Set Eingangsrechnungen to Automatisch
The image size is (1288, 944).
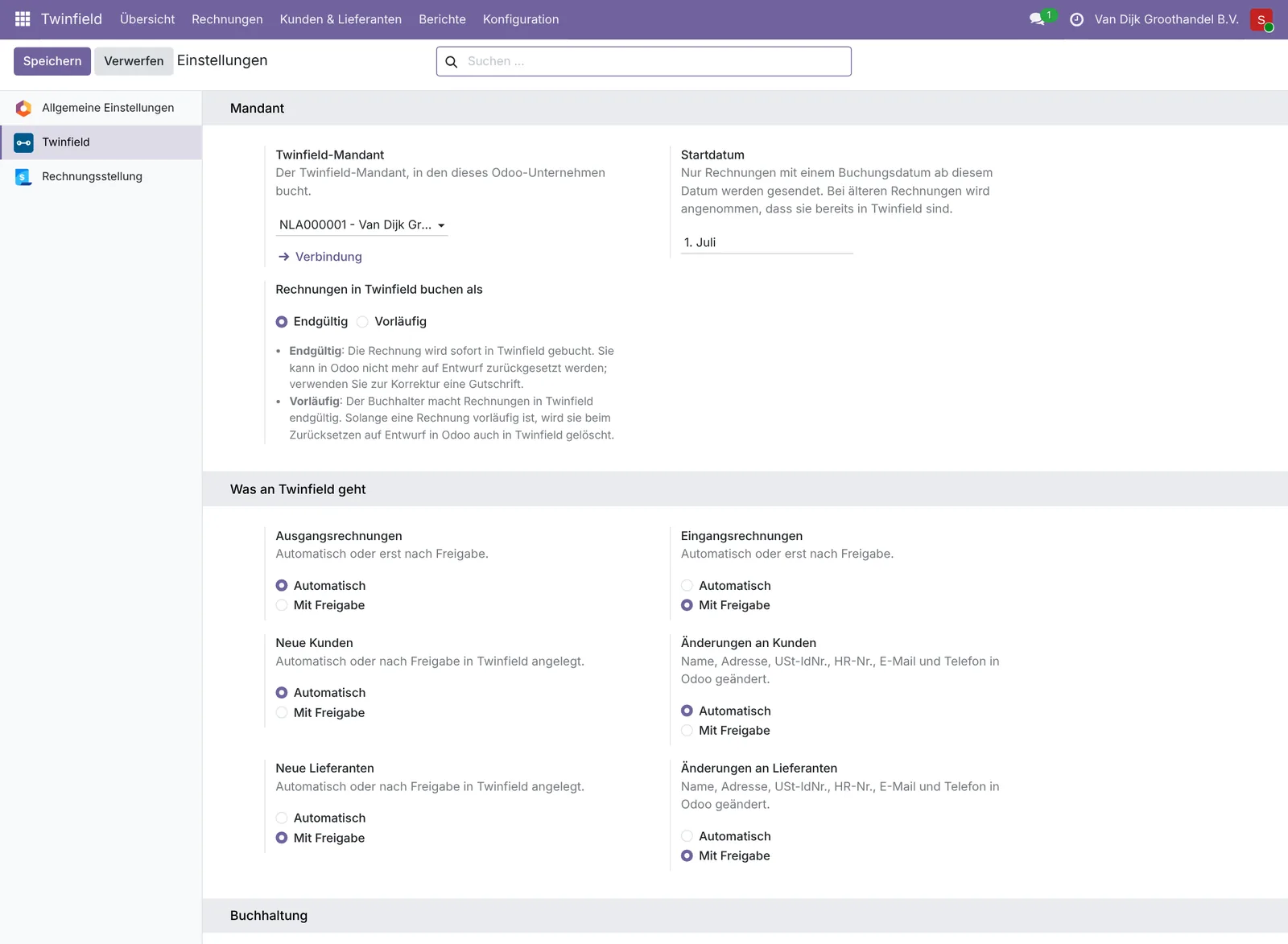click(x=687, y=586)
